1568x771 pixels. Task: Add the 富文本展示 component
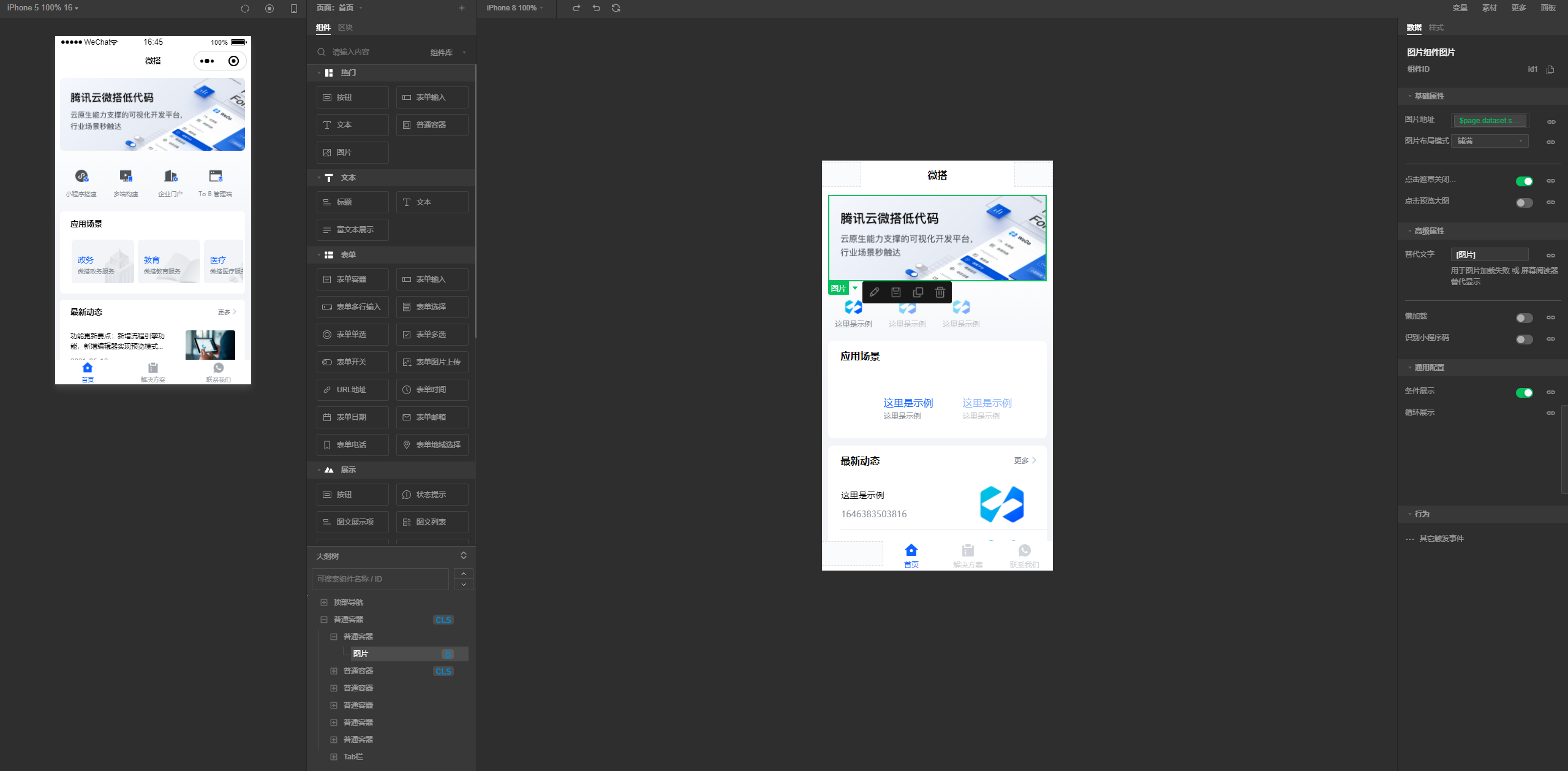353,230
